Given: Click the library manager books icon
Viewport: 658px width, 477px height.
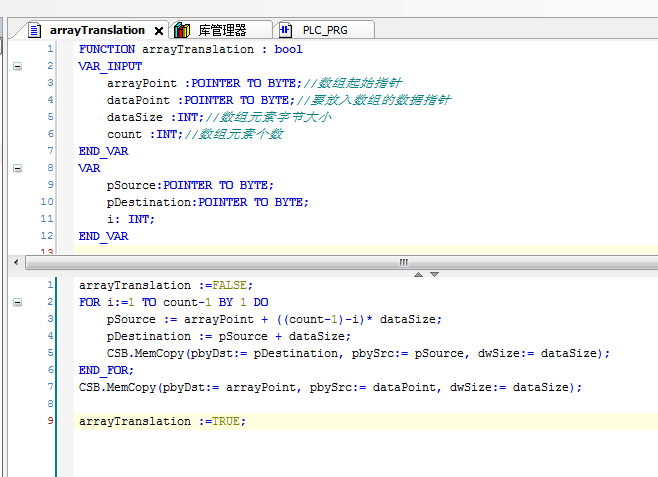Looking at the screenshot, I should (x=182, y=30).
